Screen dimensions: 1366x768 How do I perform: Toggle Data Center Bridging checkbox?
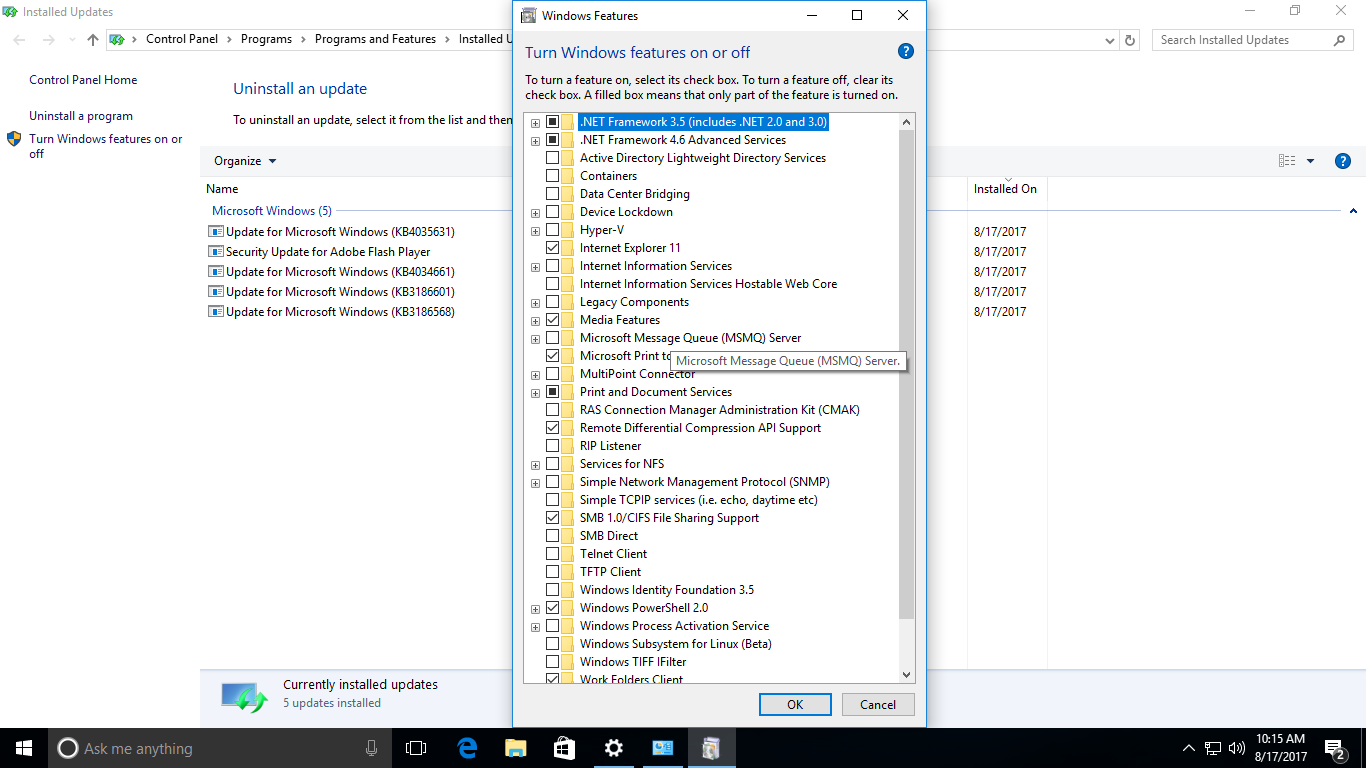coord(552,194)
